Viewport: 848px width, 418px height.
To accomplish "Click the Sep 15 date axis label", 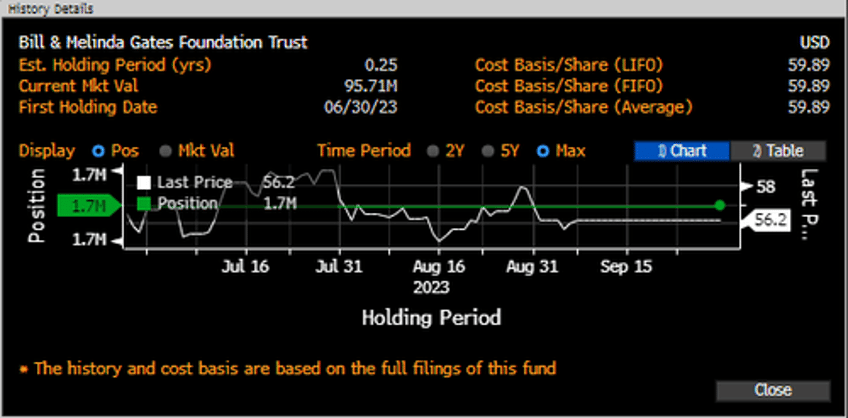I will pyautogui.click(x=627, y=267).
